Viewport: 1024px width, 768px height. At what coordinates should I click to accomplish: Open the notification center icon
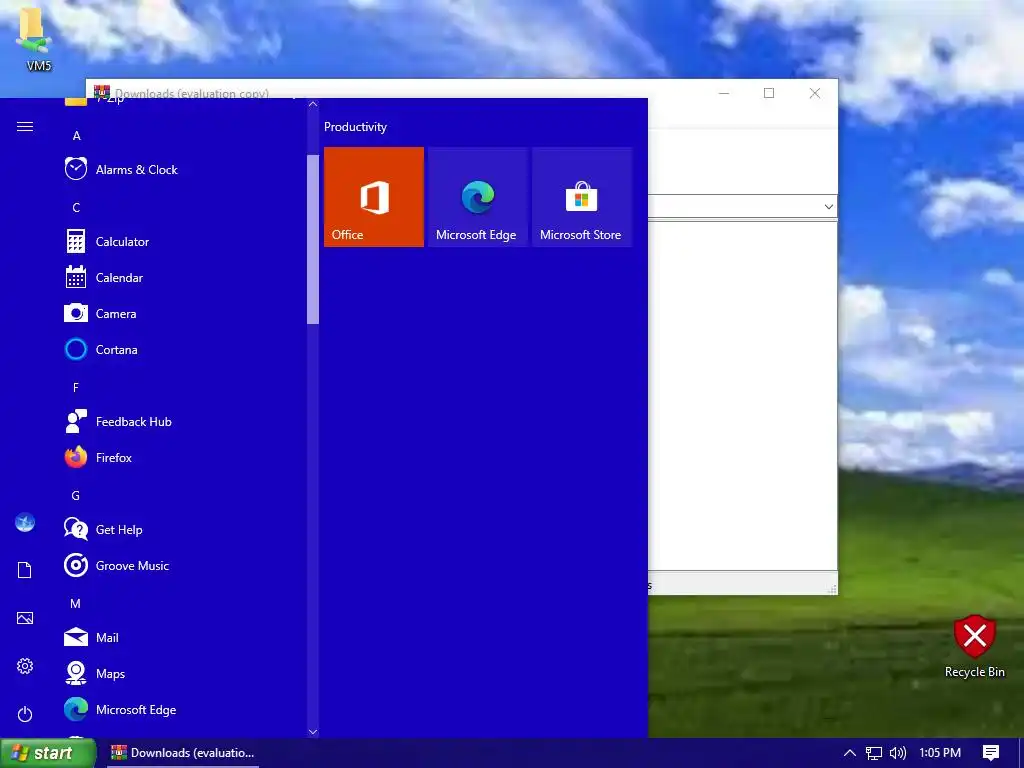click(x=991, y=753)
